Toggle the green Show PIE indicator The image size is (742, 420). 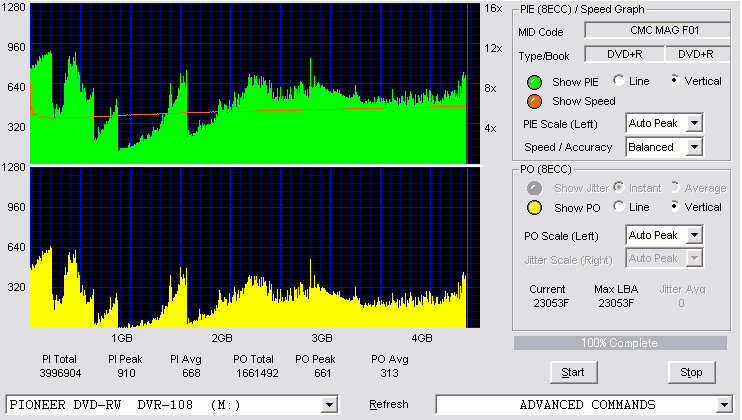tap(534, 82)
